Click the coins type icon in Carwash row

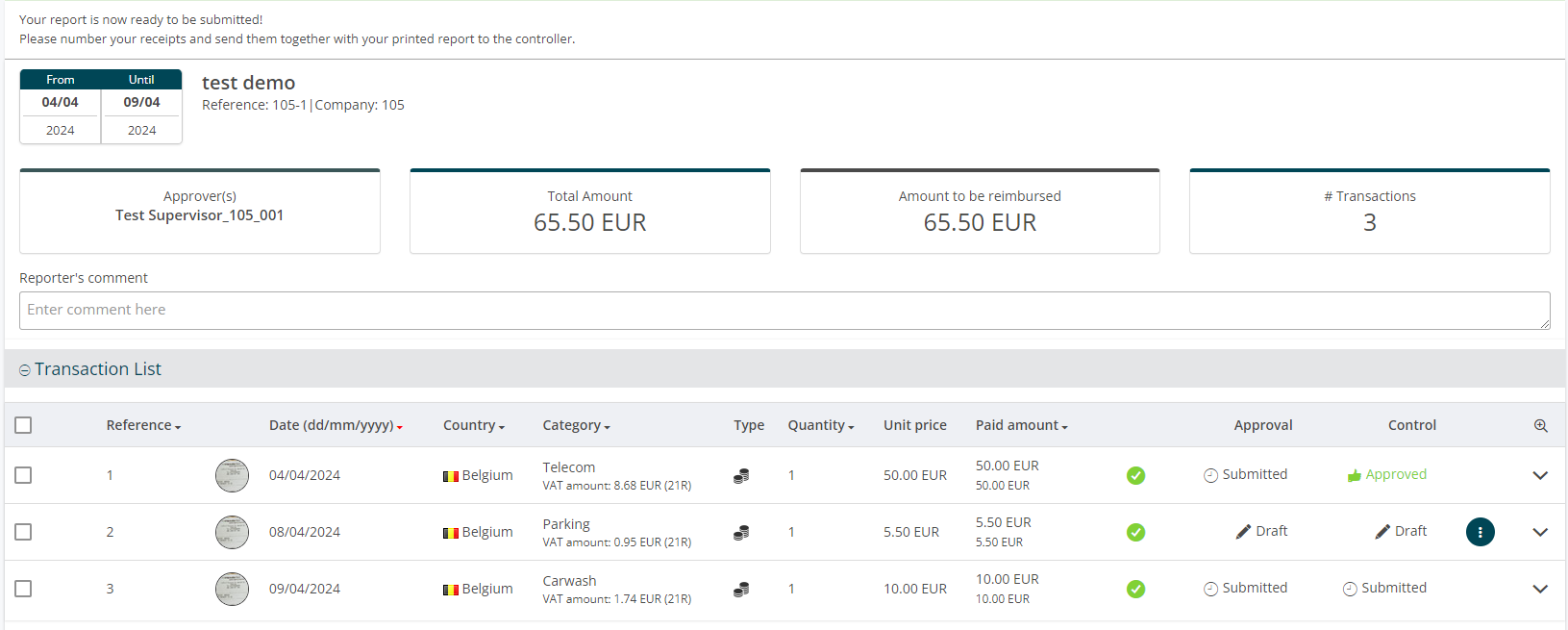(x=741, y=590)
